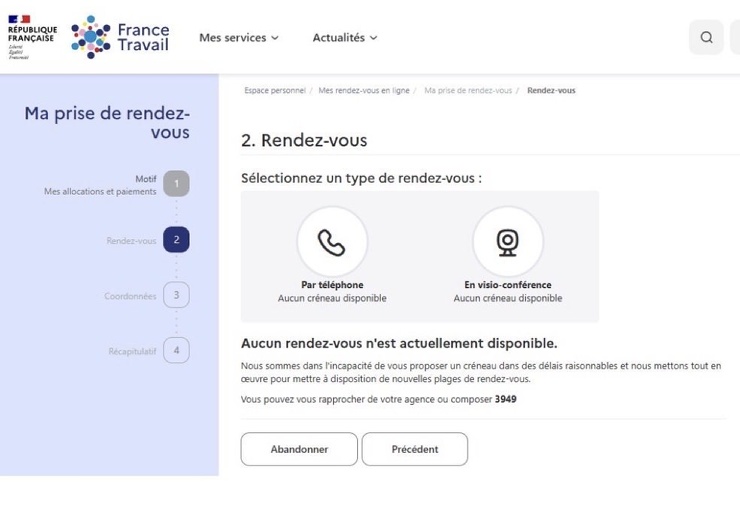Image resolution: width=740 pixels, height=506 pixels.
Task: Expand the Mes services menu
Action: (238, 38)
